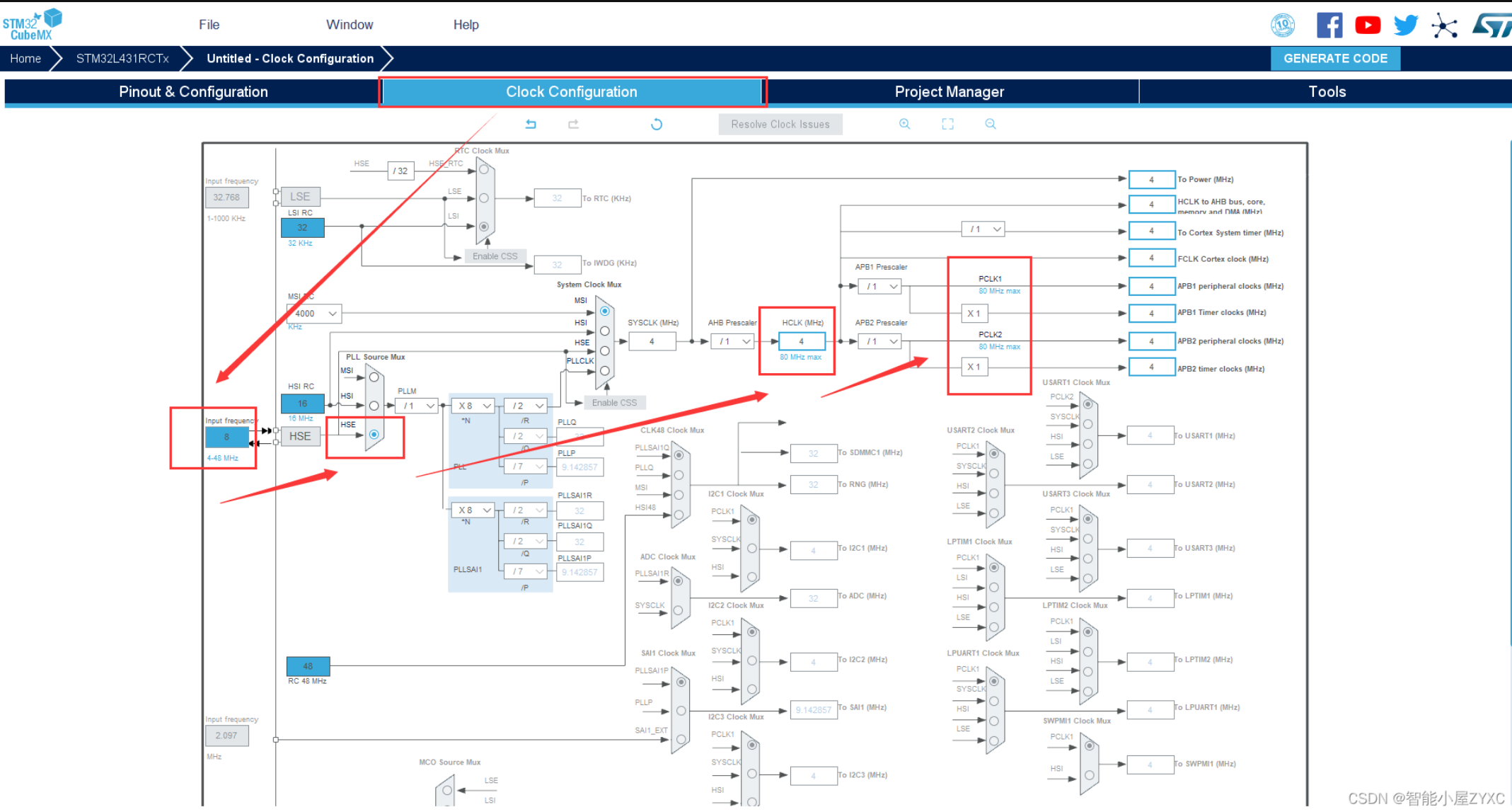Click the undo arrow icon
This screenshot has height=812, width=1512.
(531, 124)
